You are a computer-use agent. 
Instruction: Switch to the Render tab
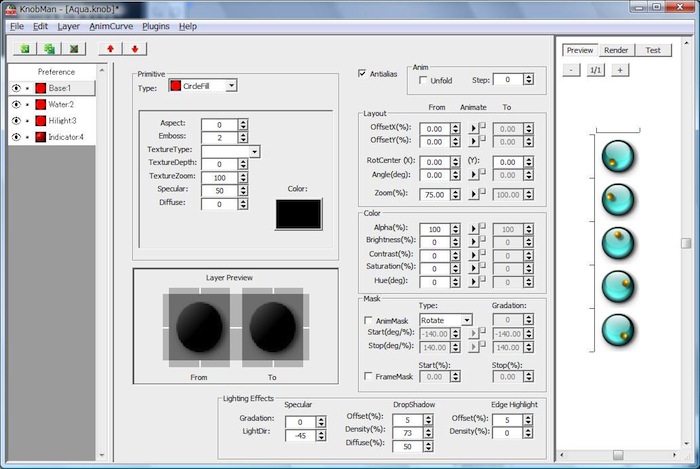tap(616, 50)
